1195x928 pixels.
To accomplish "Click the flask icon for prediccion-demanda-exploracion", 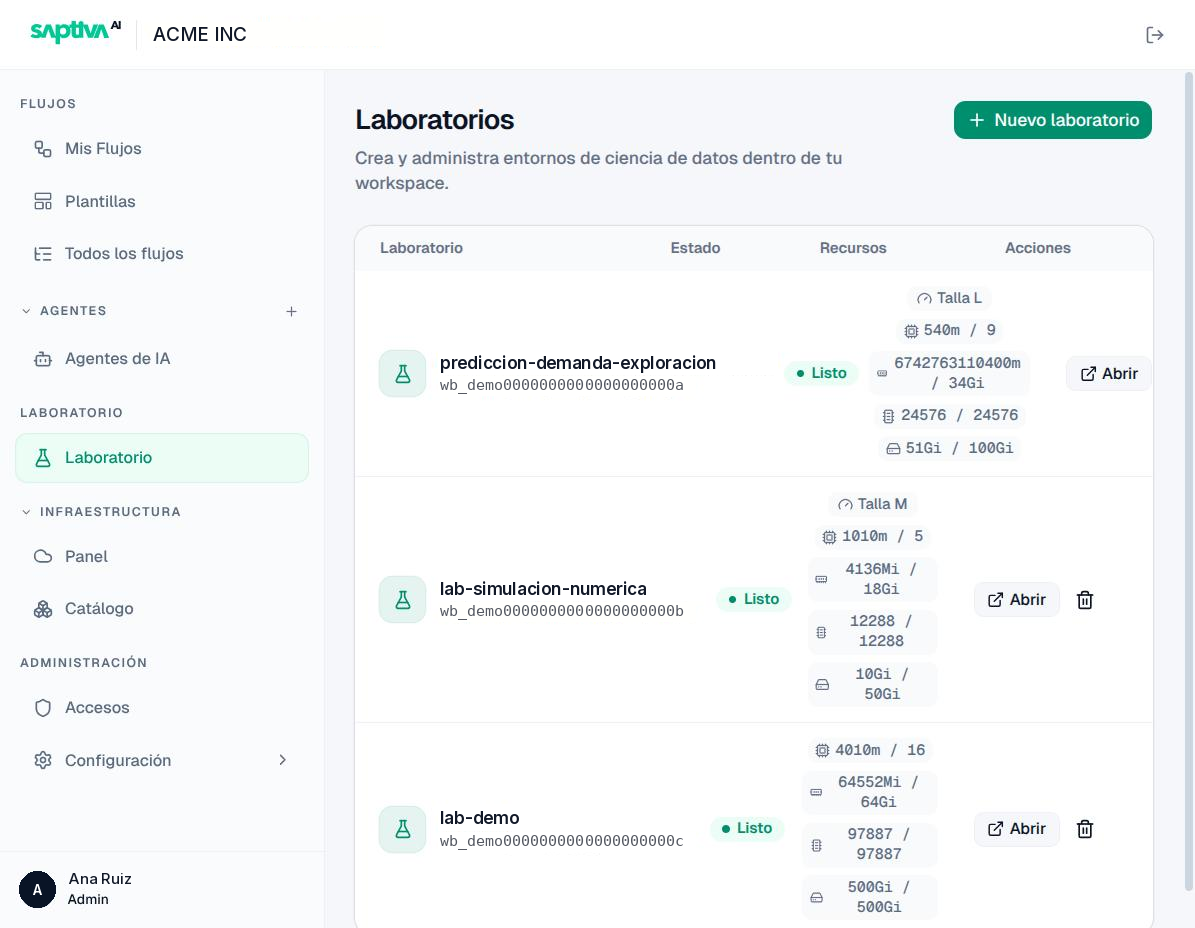I will 402,373.
